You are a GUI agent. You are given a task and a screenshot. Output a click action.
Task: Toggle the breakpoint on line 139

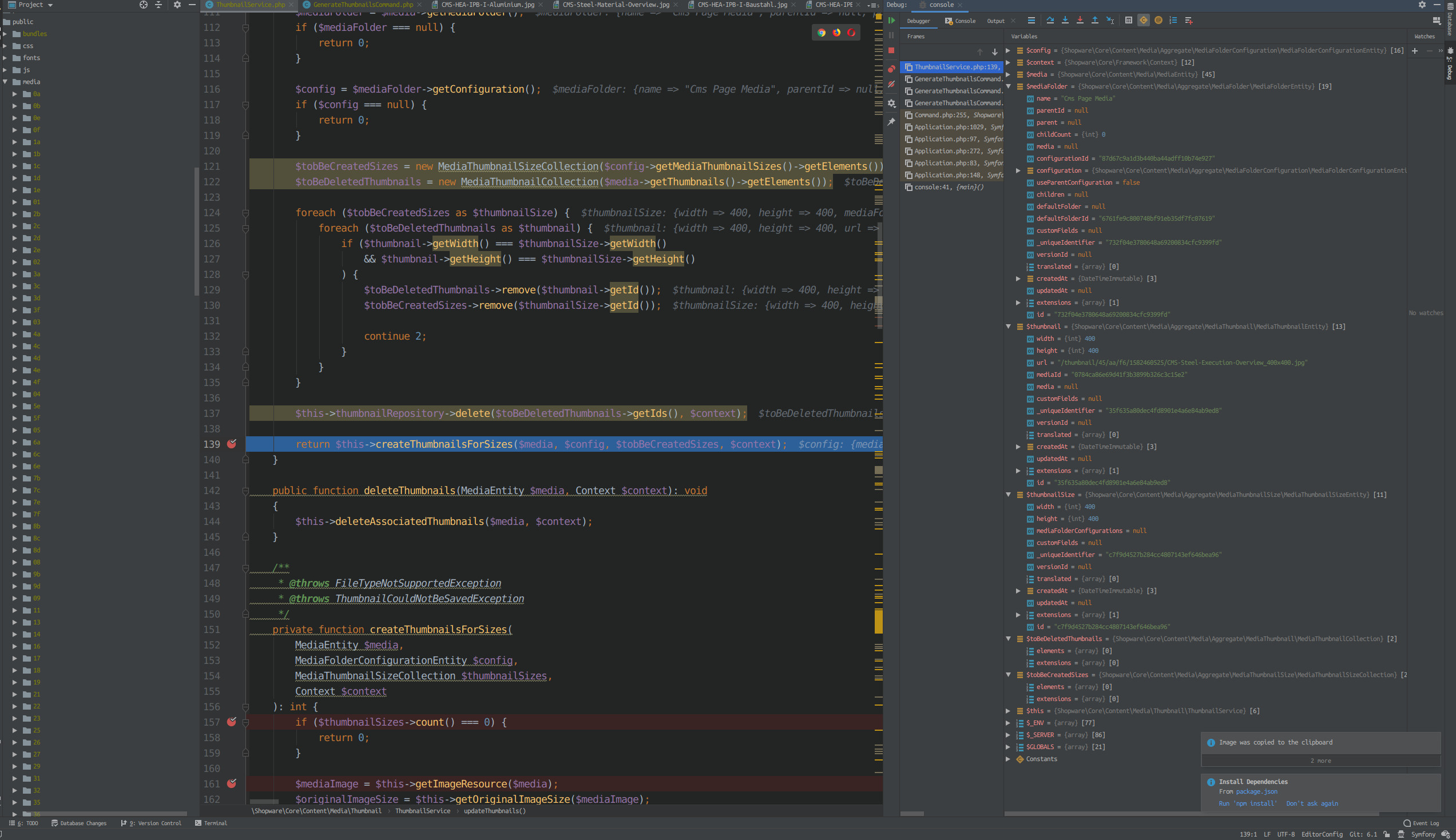232,444
